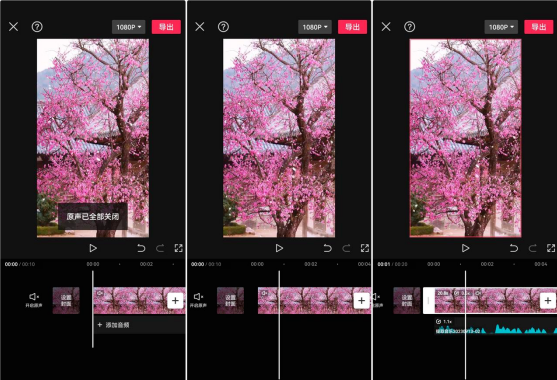The height and width of the screenshot is (380, 557).
Task: Click the plus add-clip button in right screen
Action: tap(547, 301)
